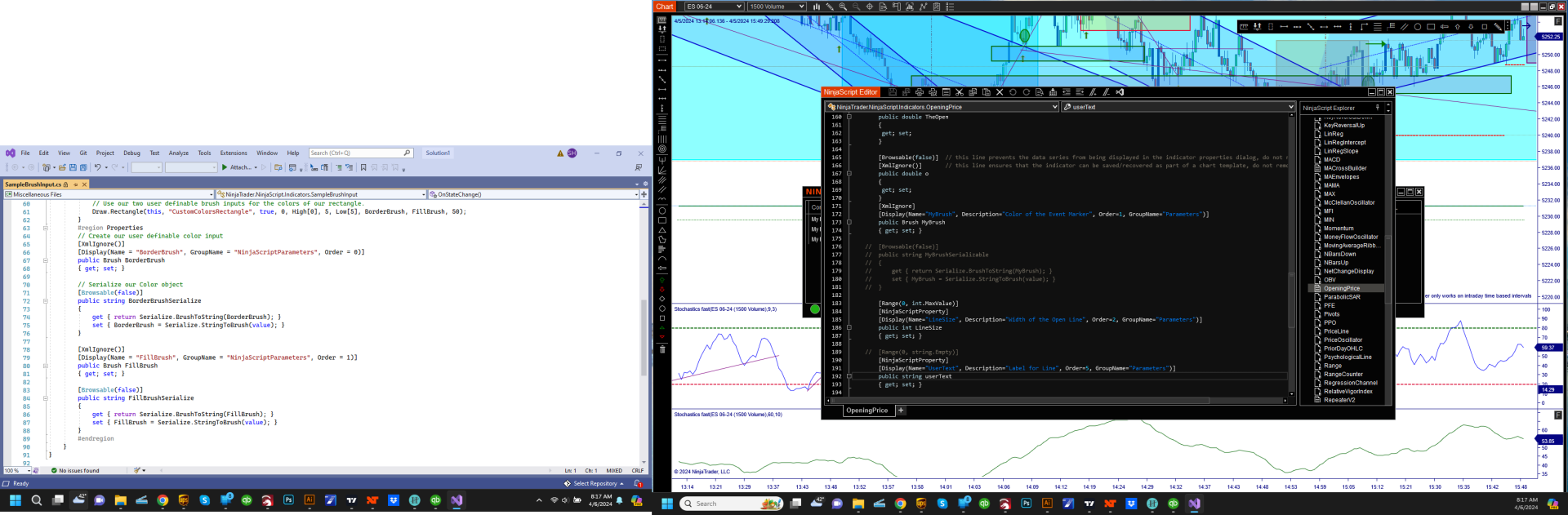
Task: Click the Select Repository status bar button
Action: [595, 483]
